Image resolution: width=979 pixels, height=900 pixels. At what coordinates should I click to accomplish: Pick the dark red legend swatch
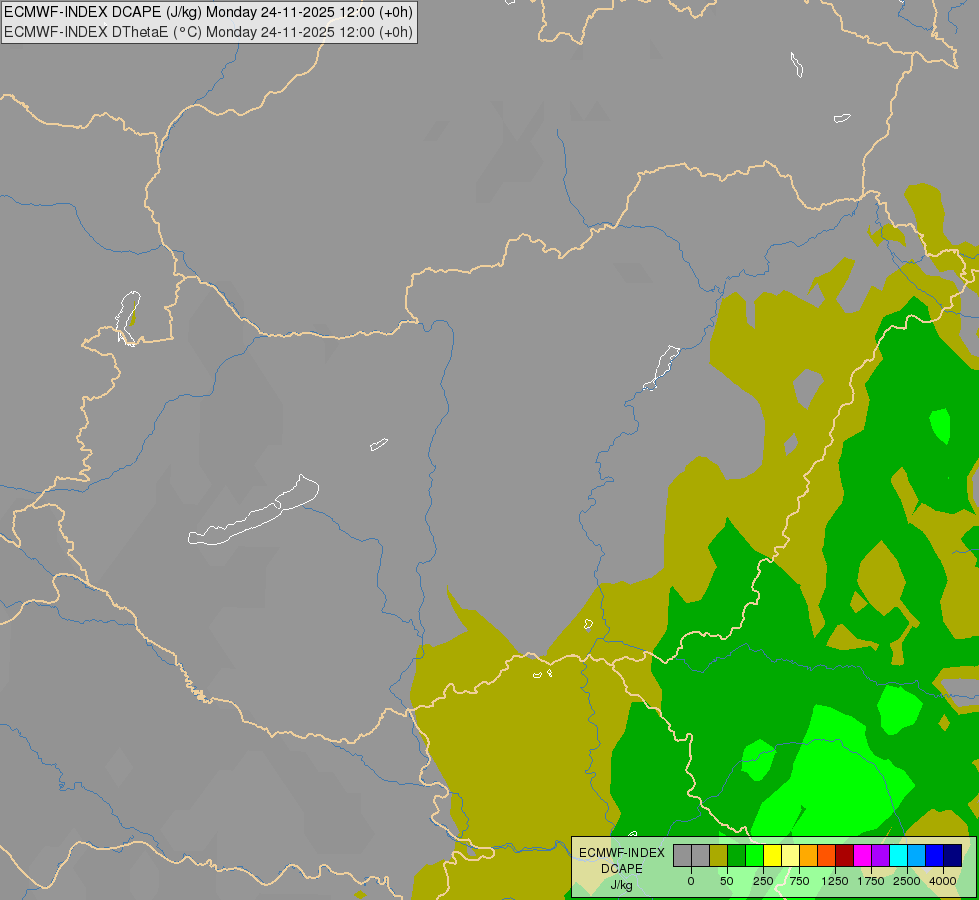click(x=845, y=855)
